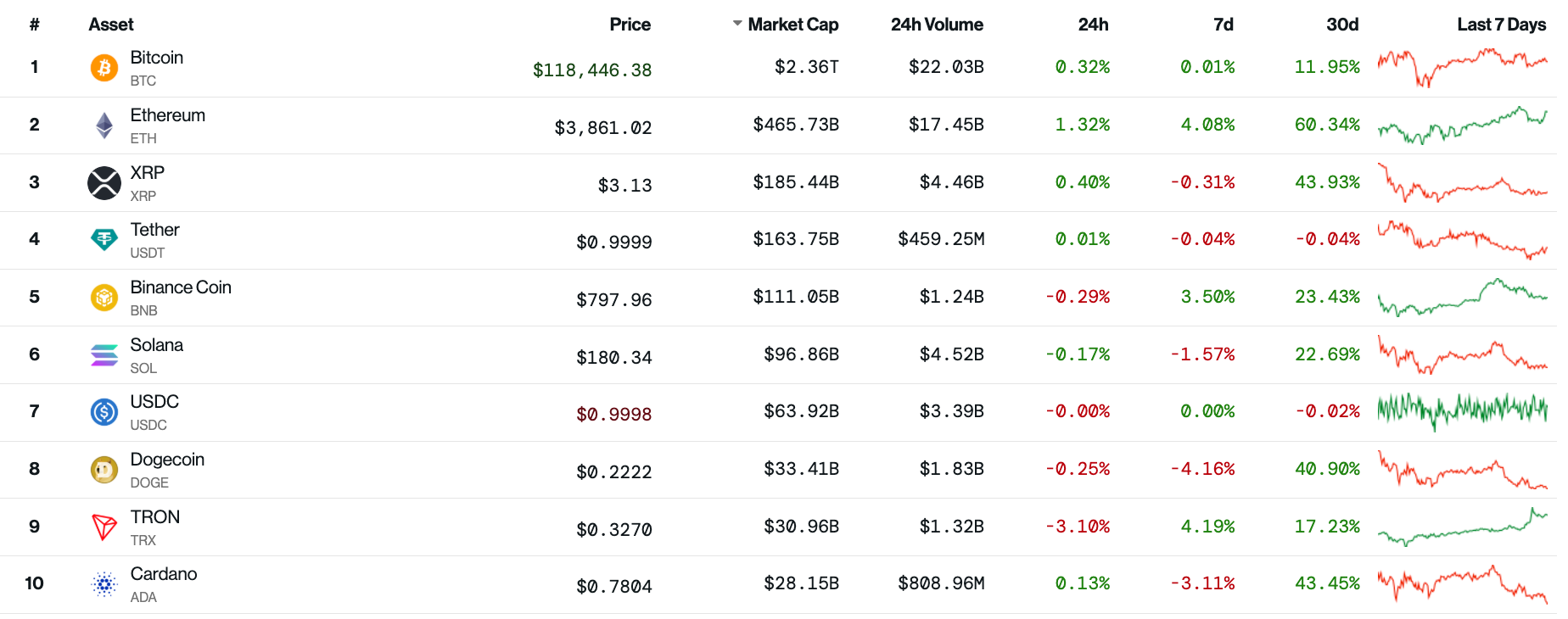Screen dimensions: 1568x619
Task: Click the XRP logo icon
Action: (104, 183)
